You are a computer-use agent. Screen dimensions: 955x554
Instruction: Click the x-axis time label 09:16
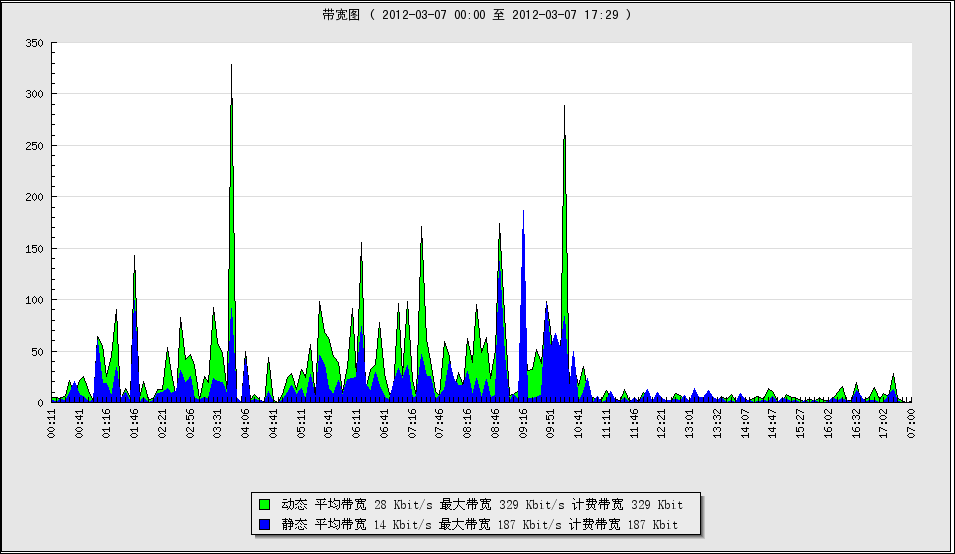pos(523,423)
